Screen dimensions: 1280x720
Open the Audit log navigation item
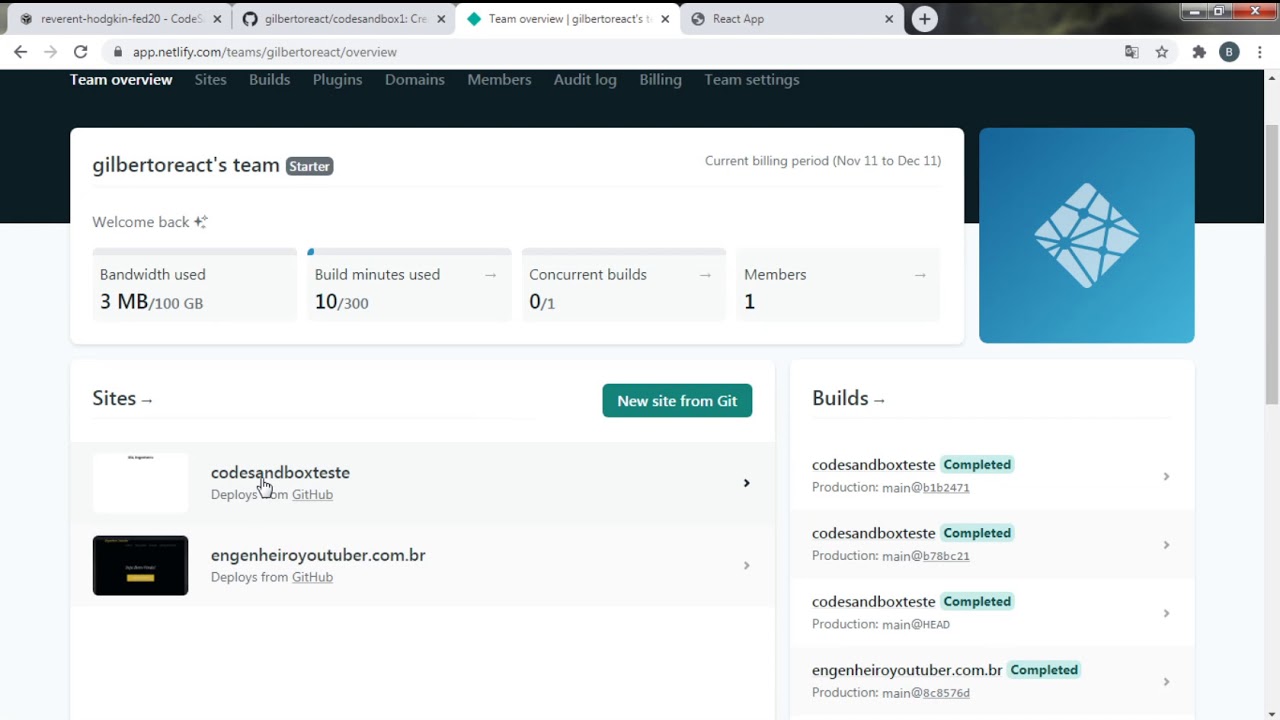[585, 80]
